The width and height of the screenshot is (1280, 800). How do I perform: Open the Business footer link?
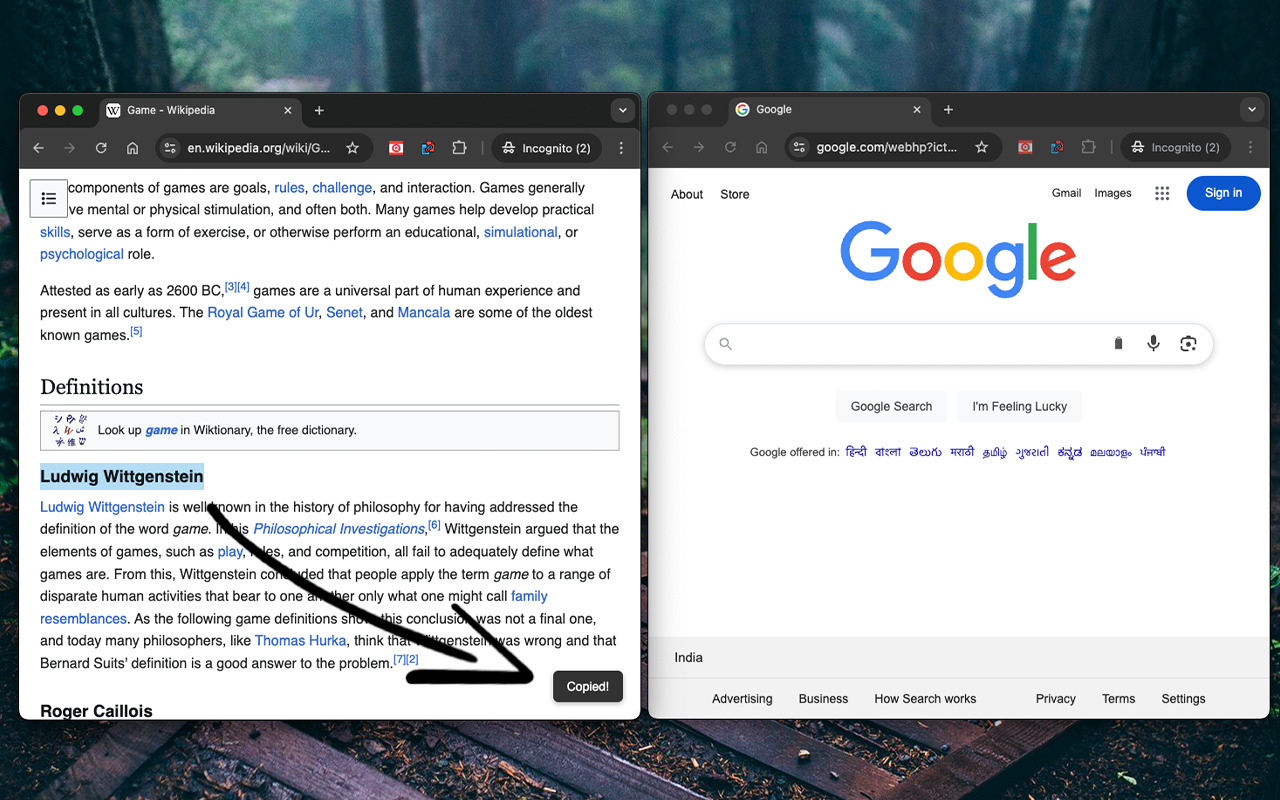tap(823, 699)
